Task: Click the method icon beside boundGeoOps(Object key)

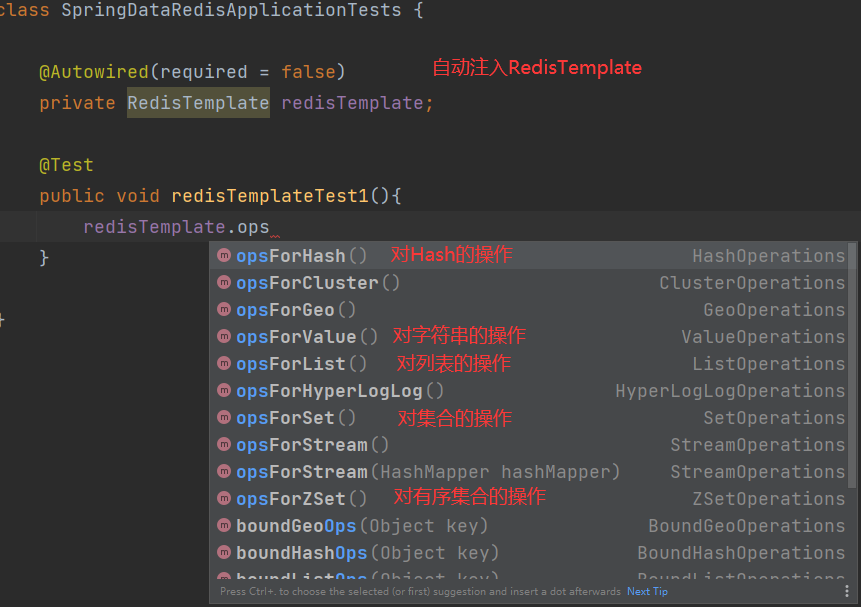Action: click(x=223, y=525)
